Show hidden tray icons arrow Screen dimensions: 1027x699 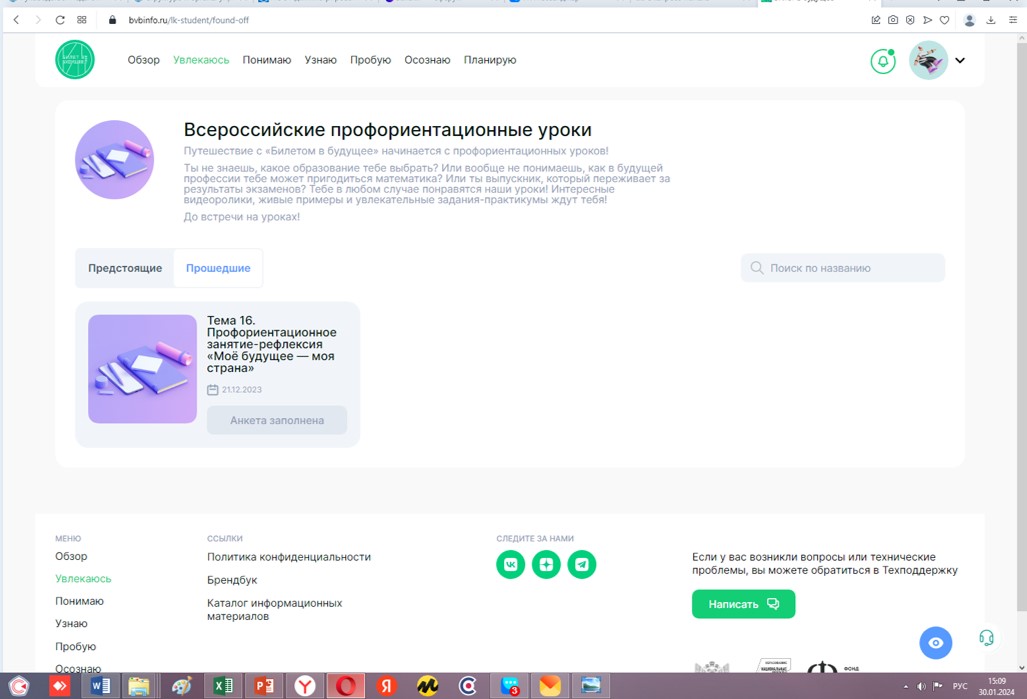(906, 687)
